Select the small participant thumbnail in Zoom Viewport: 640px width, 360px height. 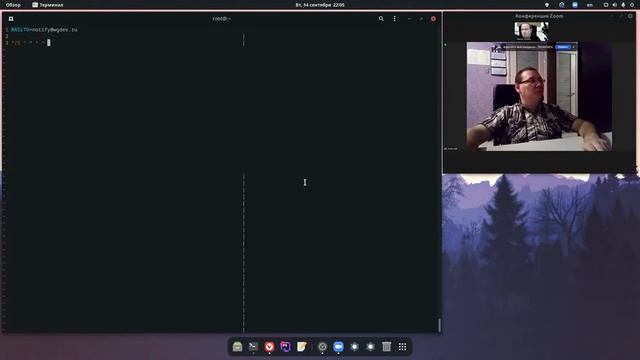click(x=531, y=31)
